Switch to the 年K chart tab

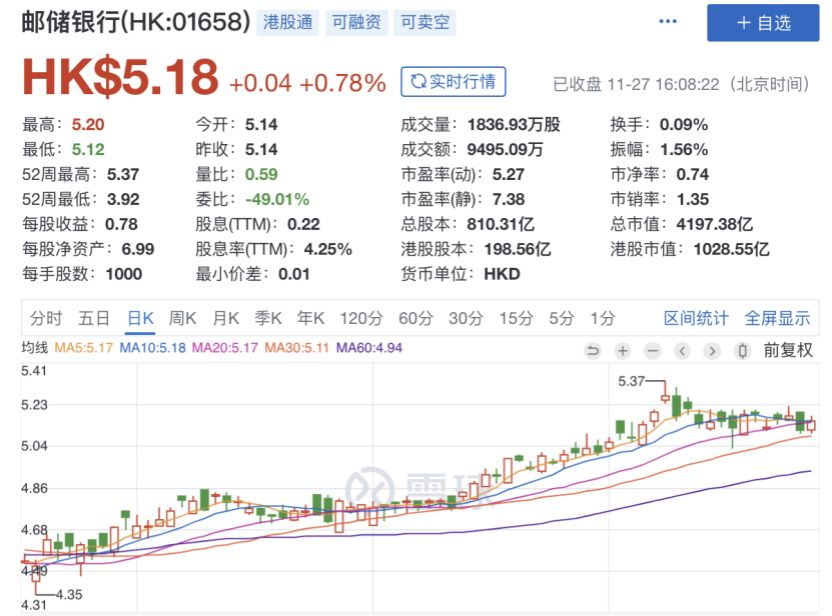click(311, 318)
